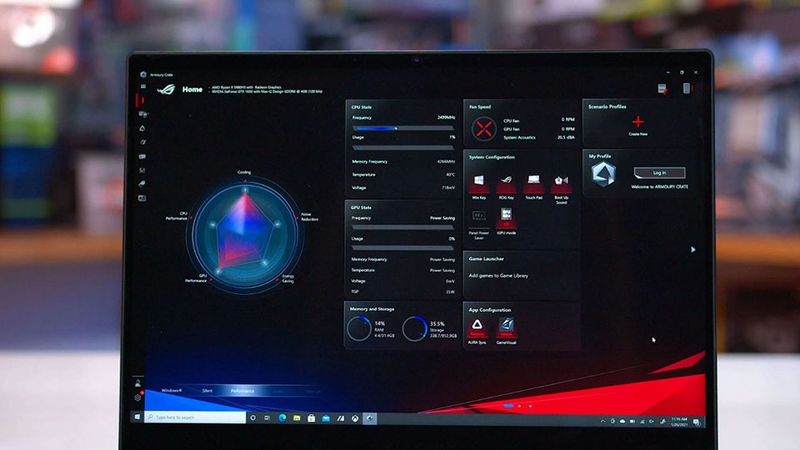Click the performance radar chart
The image size is (800, 450).
(245, 234)
